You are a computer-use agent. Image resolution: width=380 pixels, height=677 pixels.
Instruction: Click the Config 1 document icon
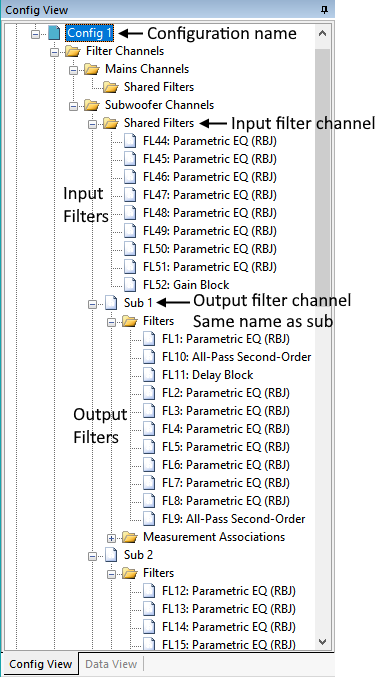[54, 33]
